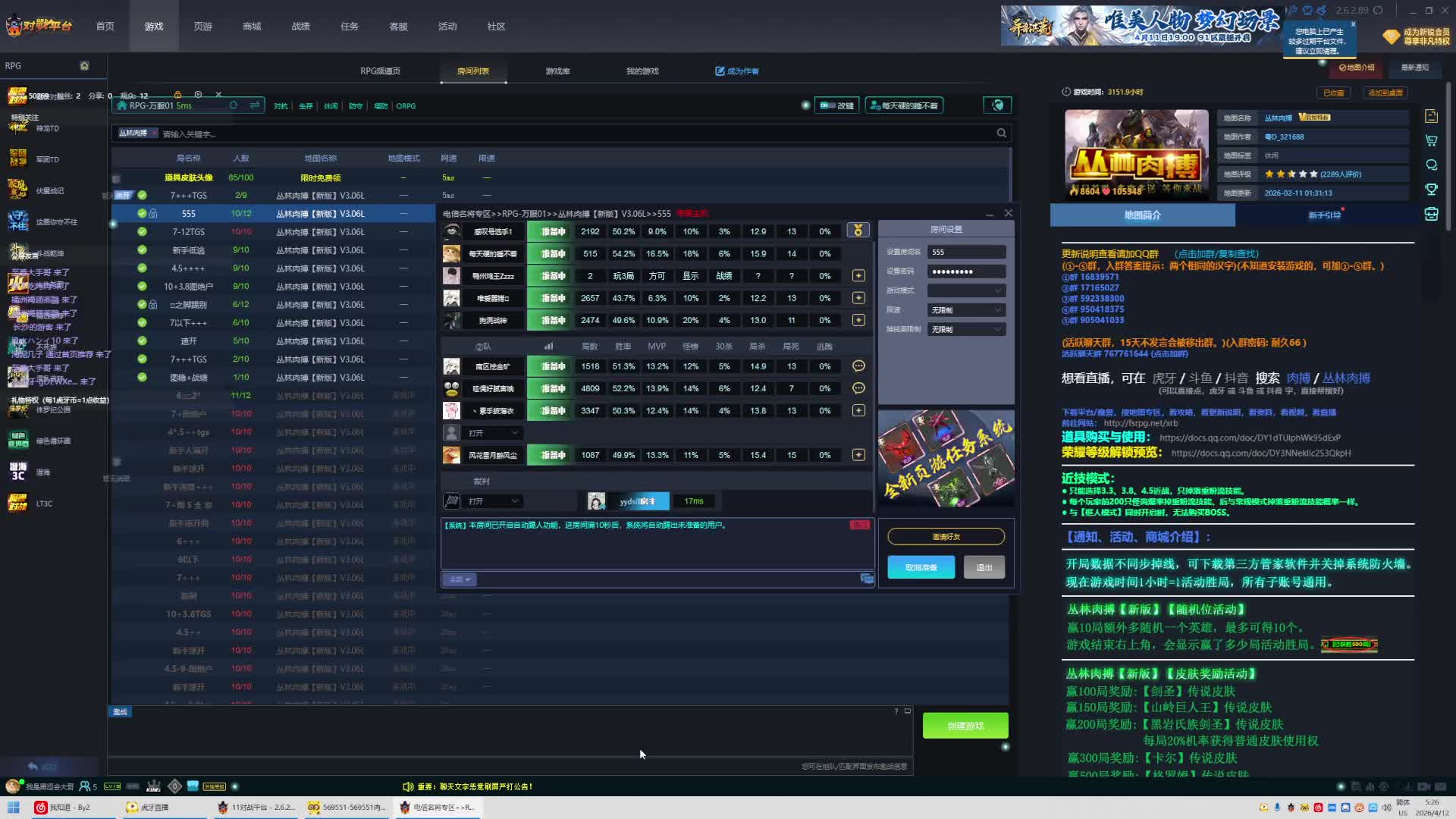1456x819 pixels.
Task: Click the shopping cart icon in right sidebar
Action: click(x=1431, y=141)
